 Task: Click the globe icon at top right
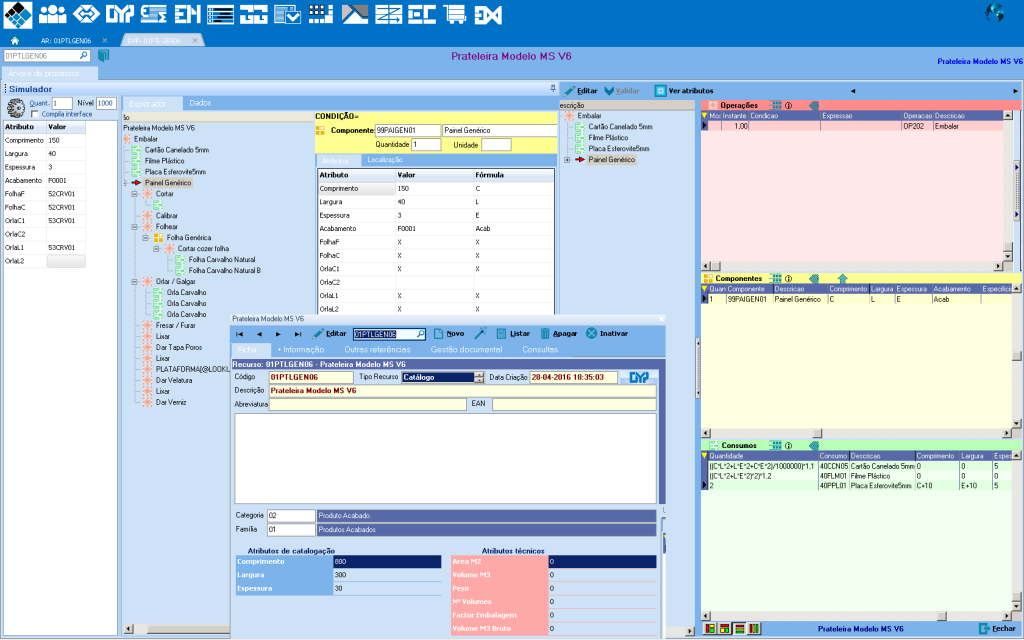coord(995,13)
